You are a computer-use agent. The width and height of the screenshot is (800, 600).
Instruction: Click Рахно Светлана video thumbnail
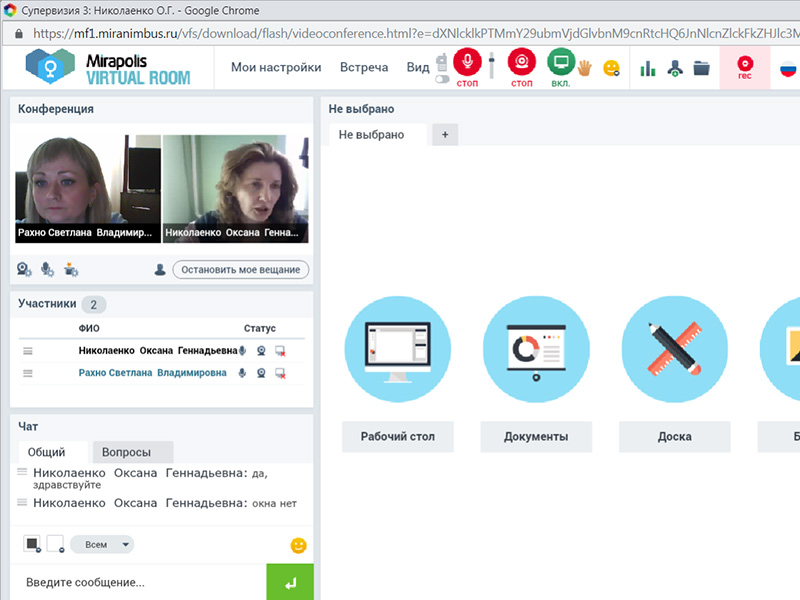click(x=88, y=188)
